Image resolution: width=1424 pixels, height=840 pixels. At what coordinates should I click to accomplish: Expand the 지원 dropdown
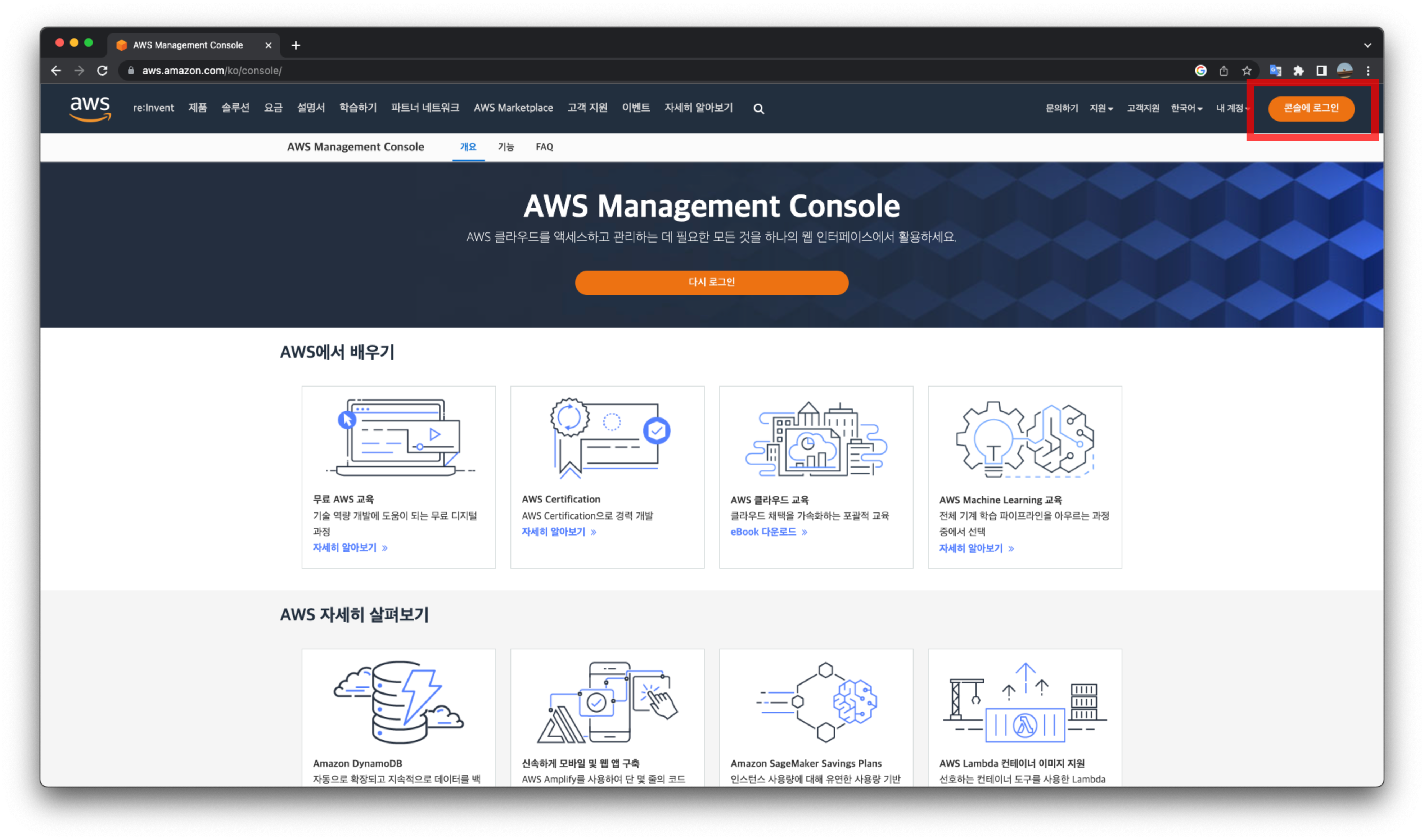(1101, 108)
